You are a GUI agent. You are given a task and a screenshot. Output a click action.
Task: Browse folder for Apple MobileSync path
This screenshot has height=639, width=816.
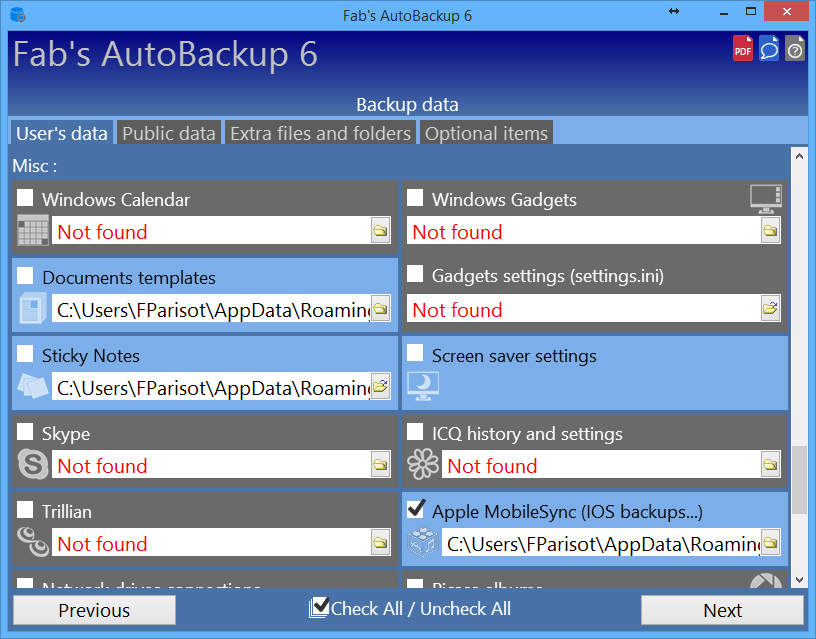771,542
